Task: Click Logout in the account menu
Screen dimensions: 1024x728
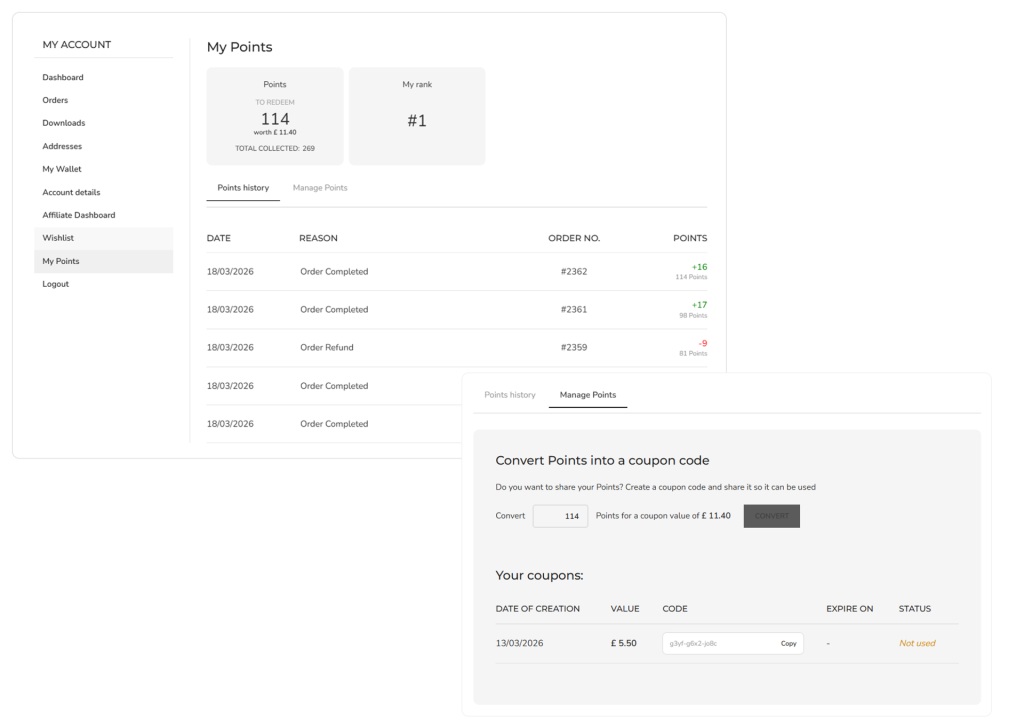Action: [x=56, y=284]
